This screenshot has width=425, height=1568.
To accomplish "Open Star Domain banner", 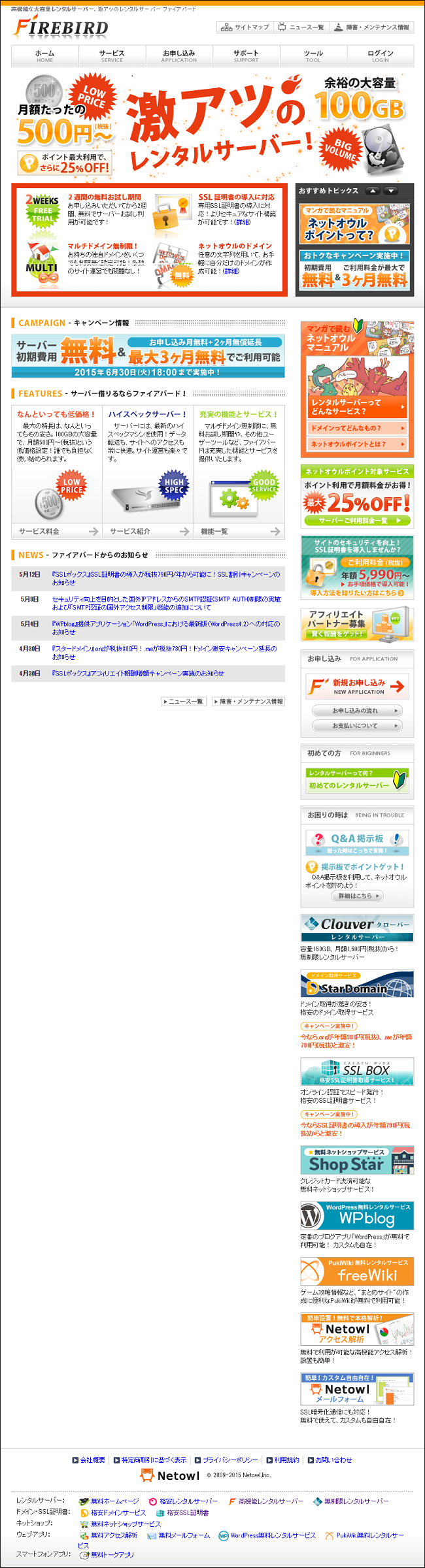I will pos(357,984).
